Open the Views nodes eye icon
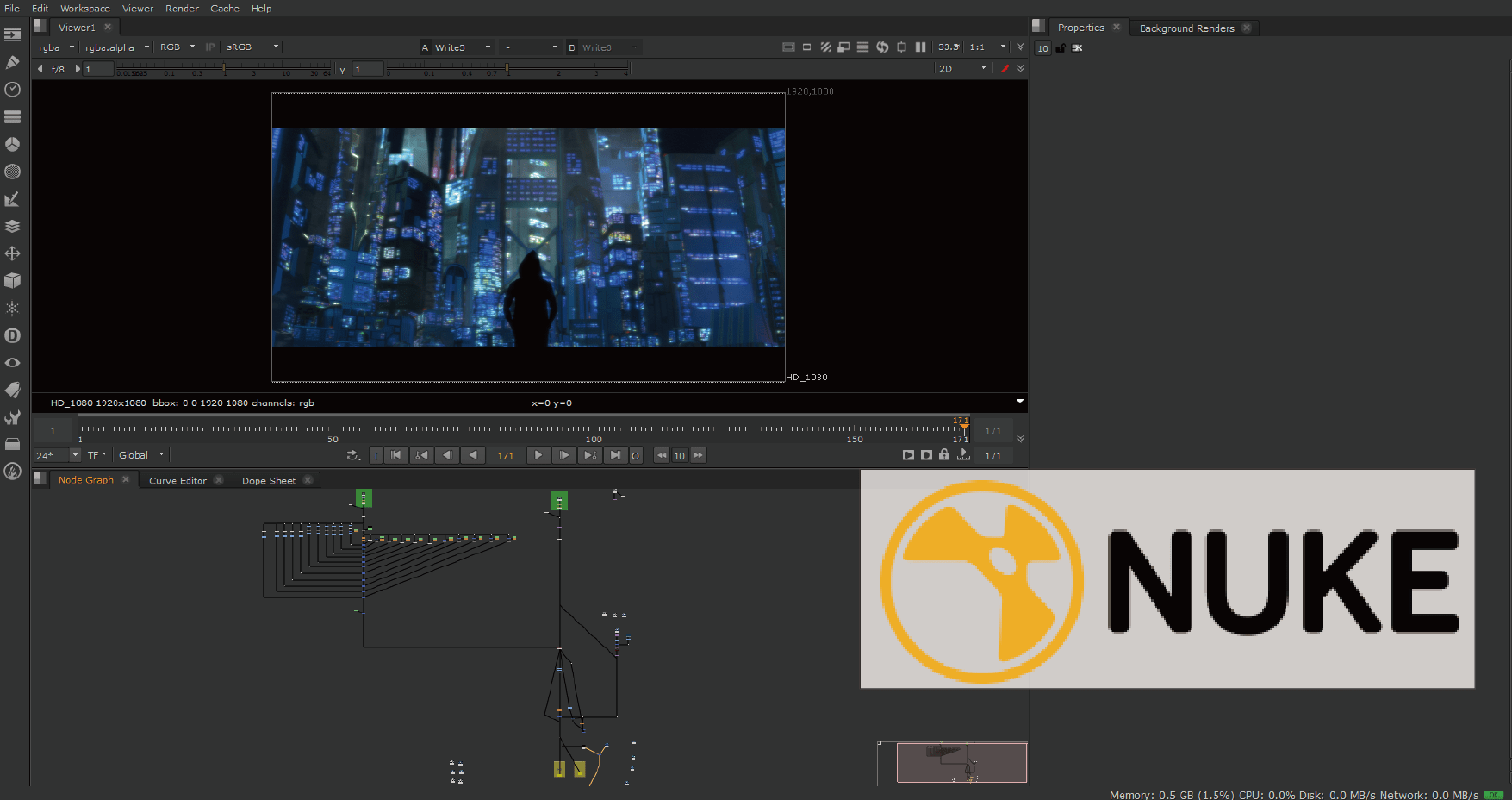The image size is (1512, 800). point(12,363)
